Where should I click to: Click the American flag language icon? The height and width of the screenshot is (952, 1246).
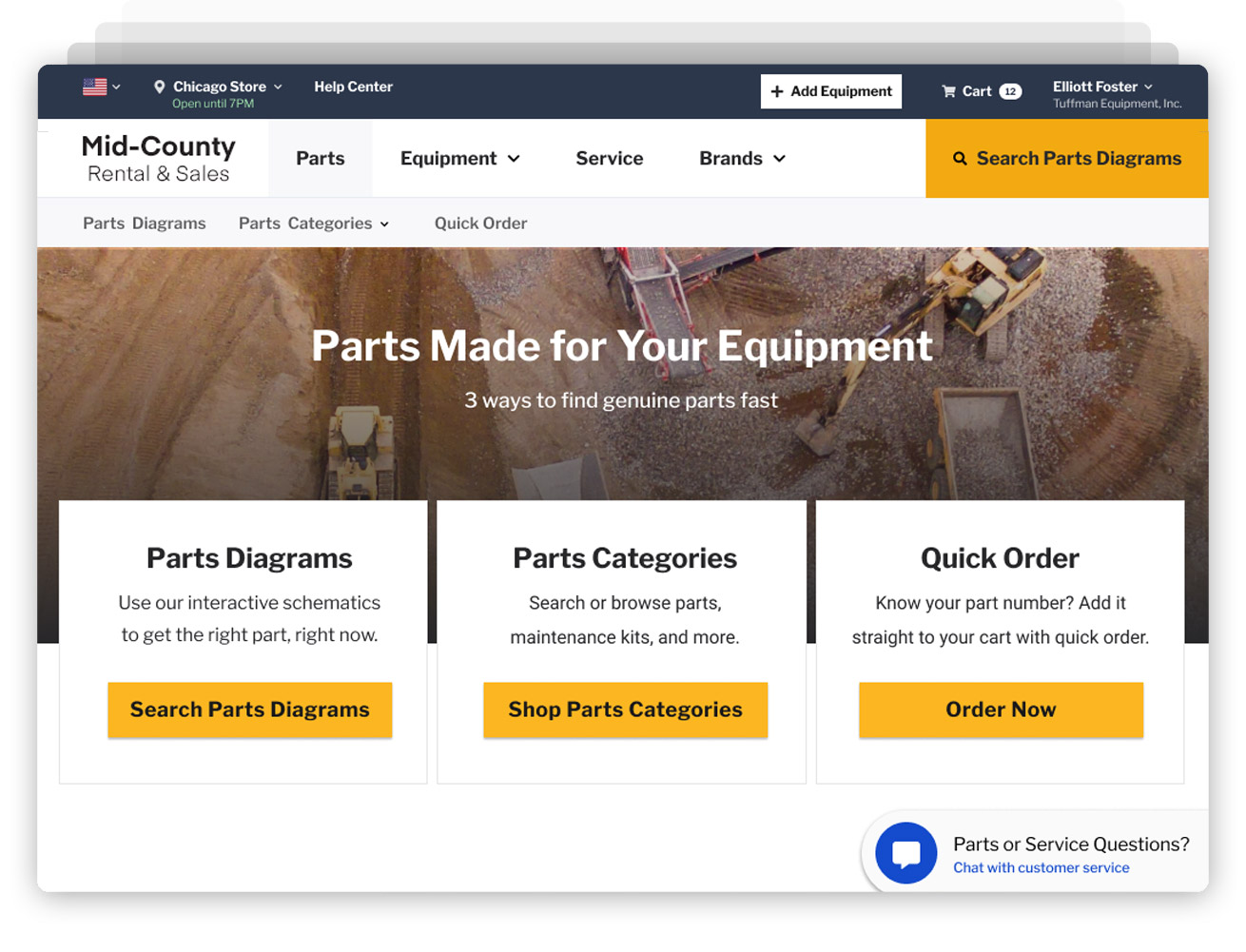(x=94, y=86)
